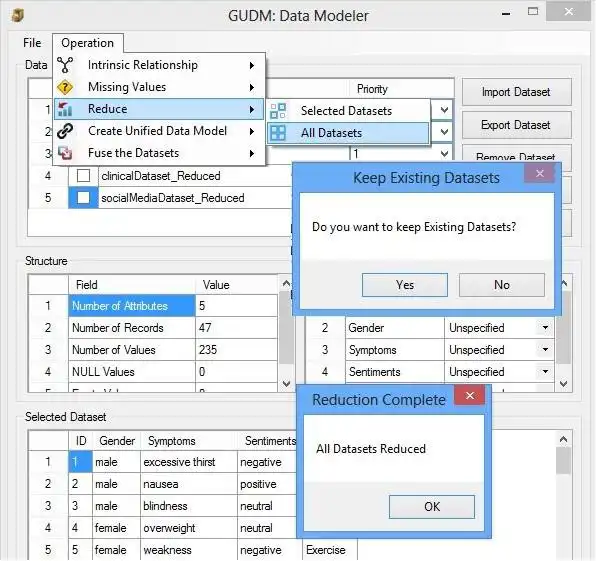Viewport: 596px width, 561px height.
Task: Select the Reduce menu entry
Action: [x=159, y=109]
